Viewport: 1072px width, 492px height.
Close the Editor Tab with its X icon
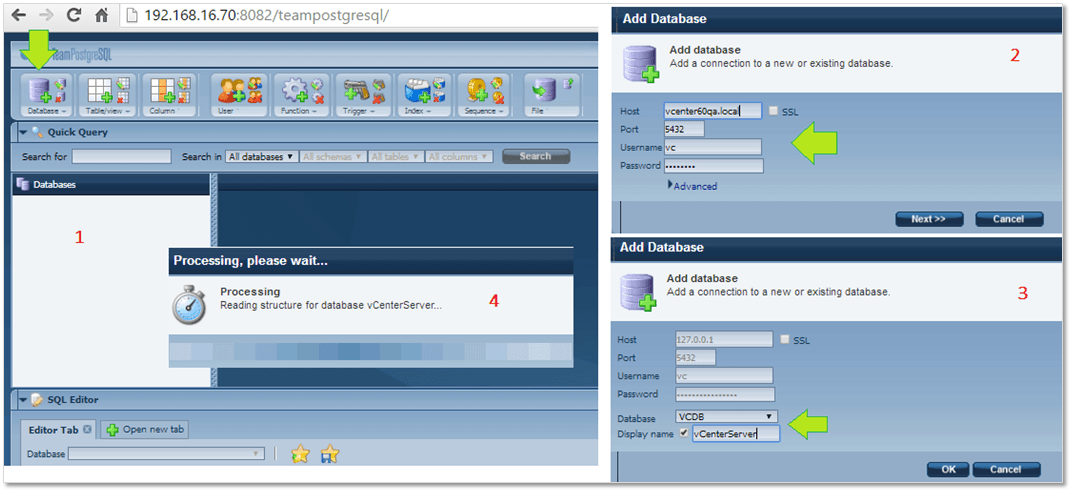click(87, 430)
